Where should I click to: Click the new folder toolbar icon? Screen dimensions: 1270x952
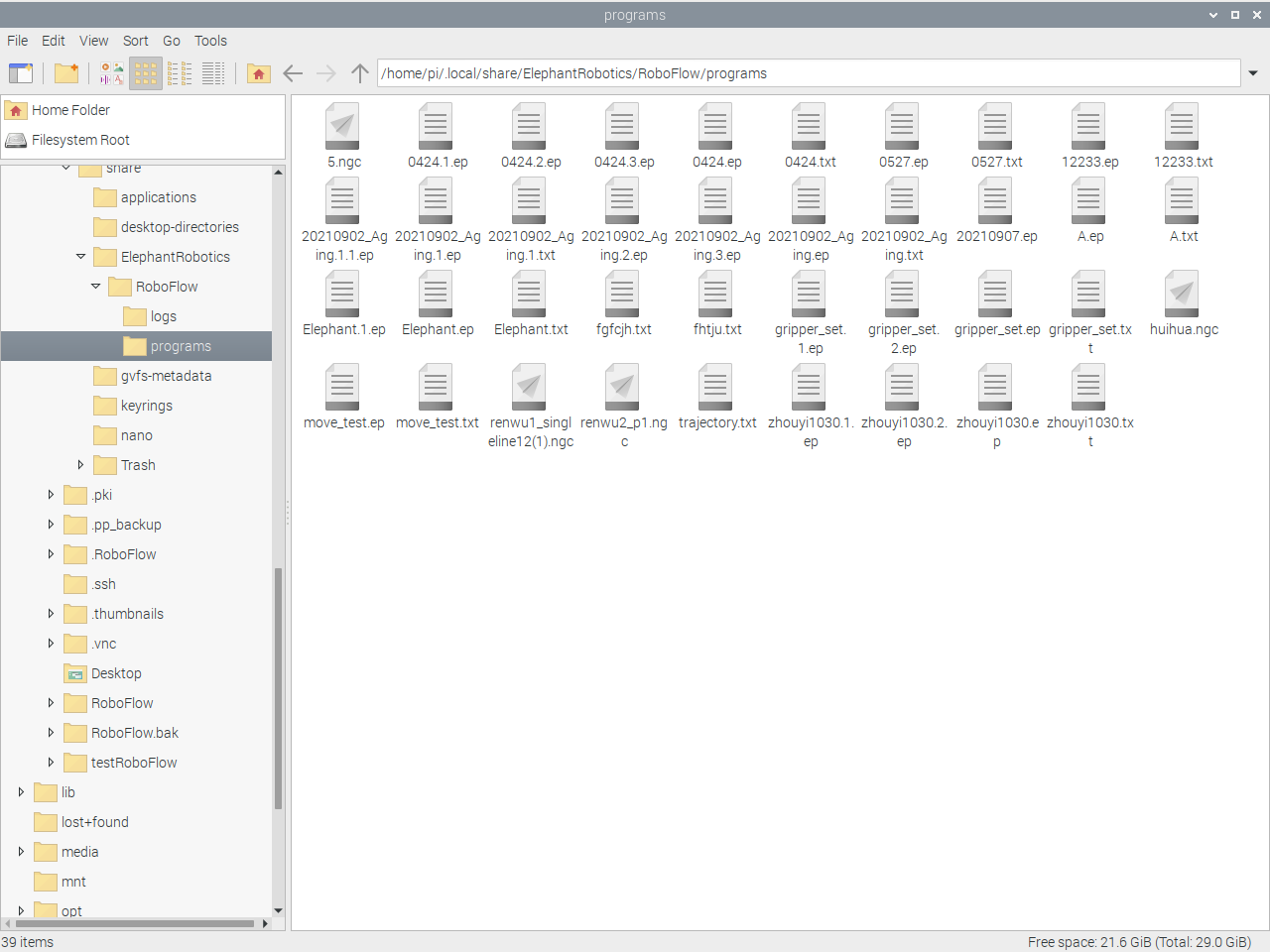pyautogui.click(x=66, y=73)
